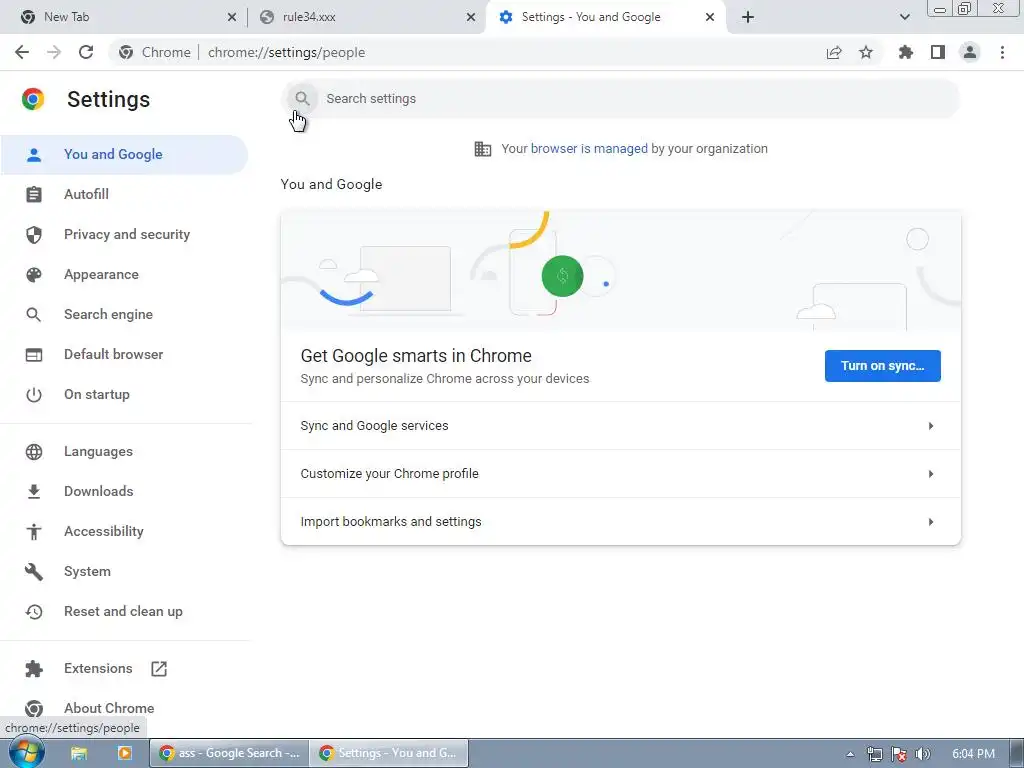Select 'Settings - You and G...' taskbar button

pyautogui.click(x=389, y=753)
